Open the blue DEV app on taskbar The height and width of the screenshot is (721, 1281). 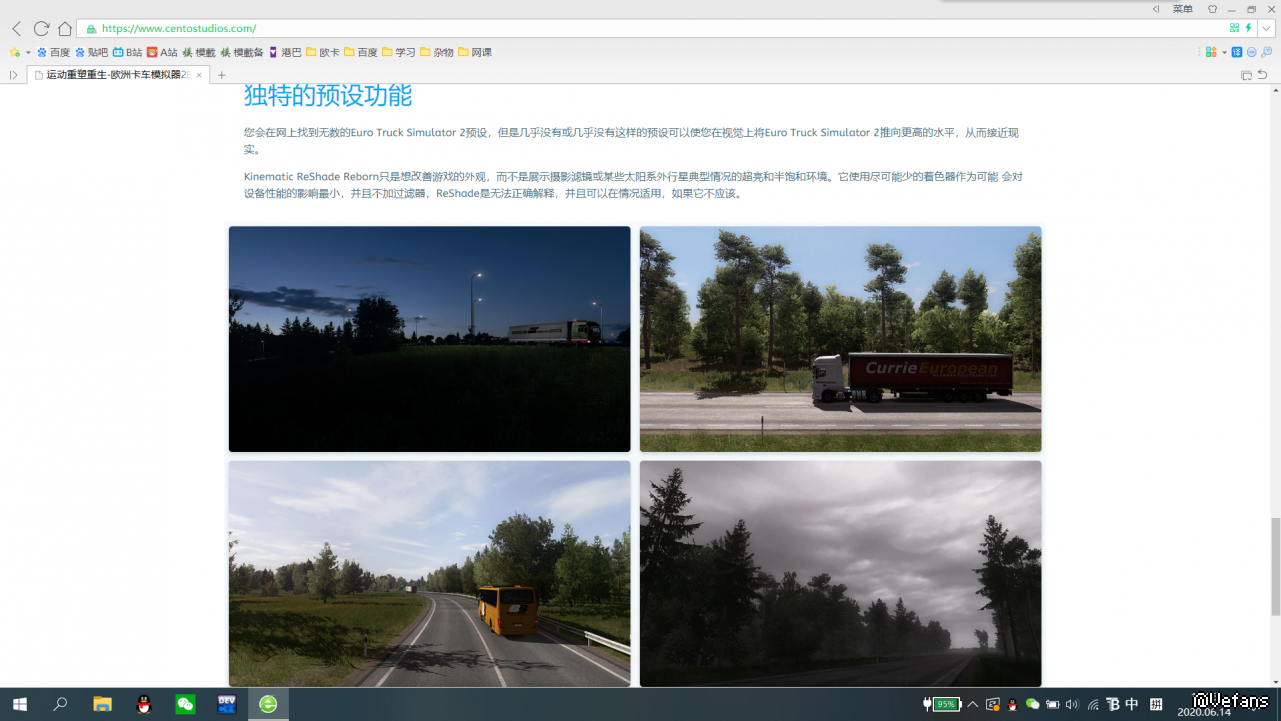[227, 704]
